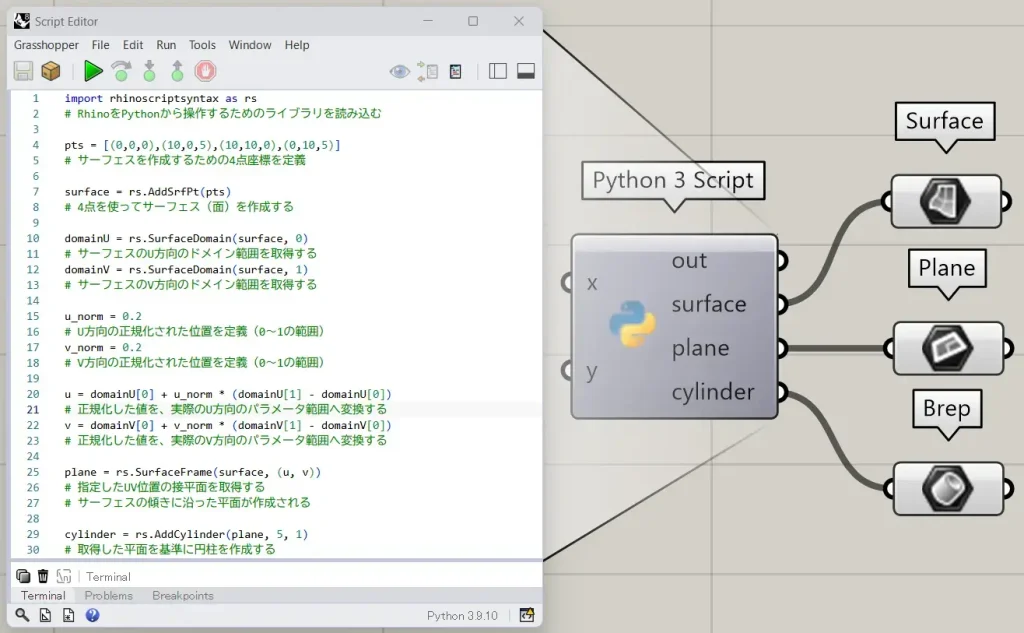This screenshot has height=633, width=1024.
Task: Click line number 21 in gutter
Action: click(x=33, y=410)
